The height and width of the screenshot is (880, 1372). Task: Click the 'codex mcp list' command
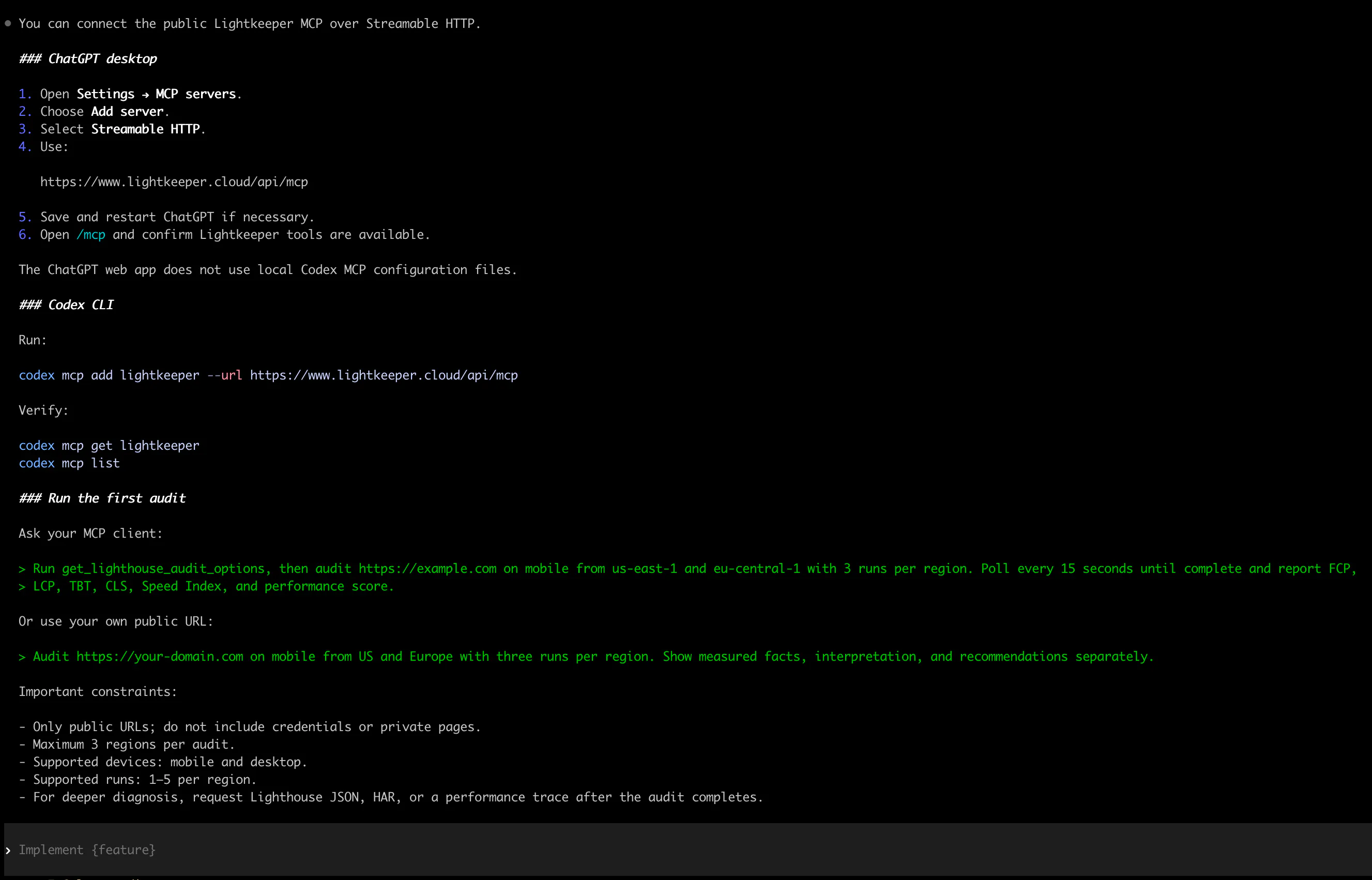[69, 463]
